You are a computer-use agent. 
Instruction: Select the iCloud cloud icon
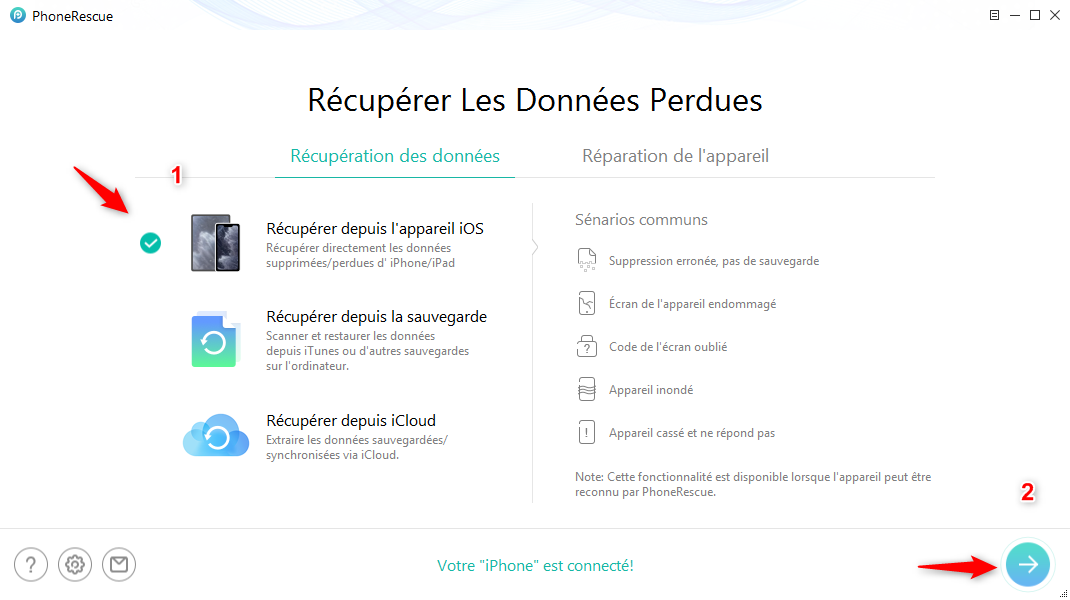tap(215, 436)
